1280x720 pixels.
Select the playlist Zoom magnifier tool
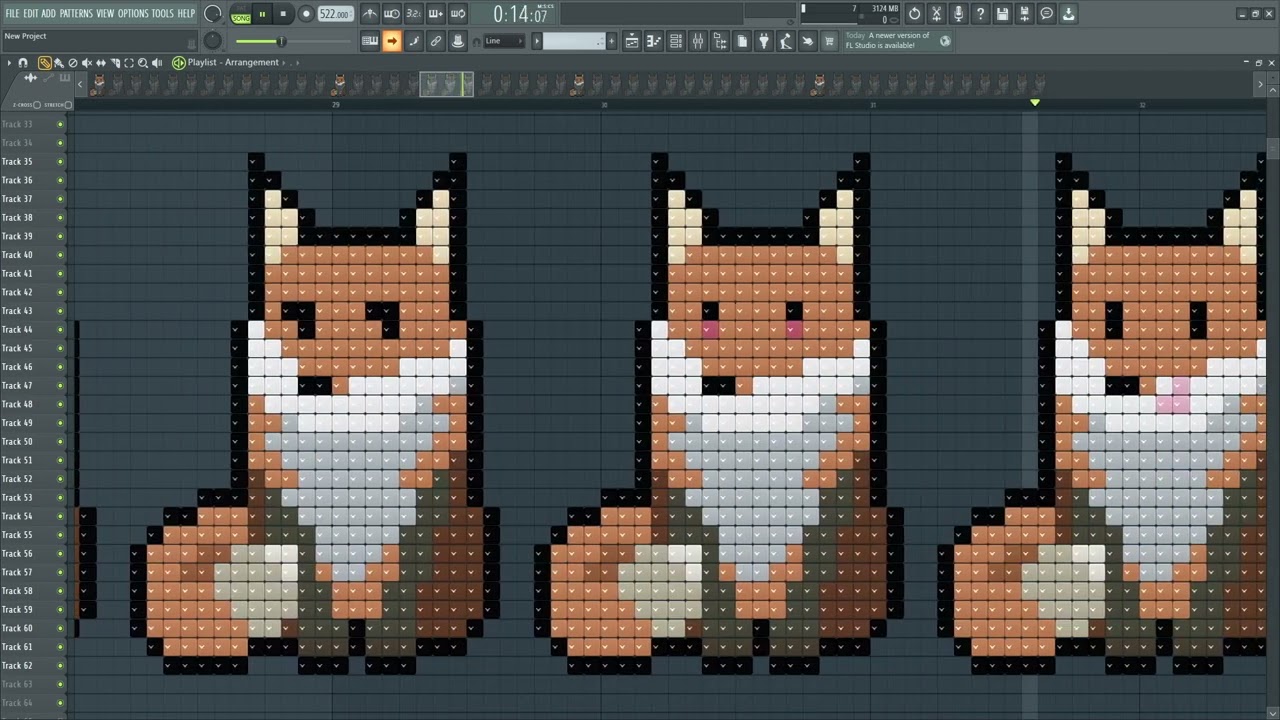(x=143, y=62)
